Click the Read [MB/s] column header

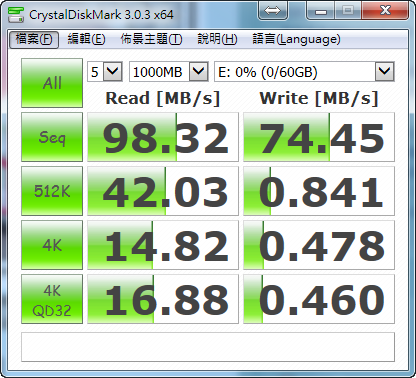163,98
